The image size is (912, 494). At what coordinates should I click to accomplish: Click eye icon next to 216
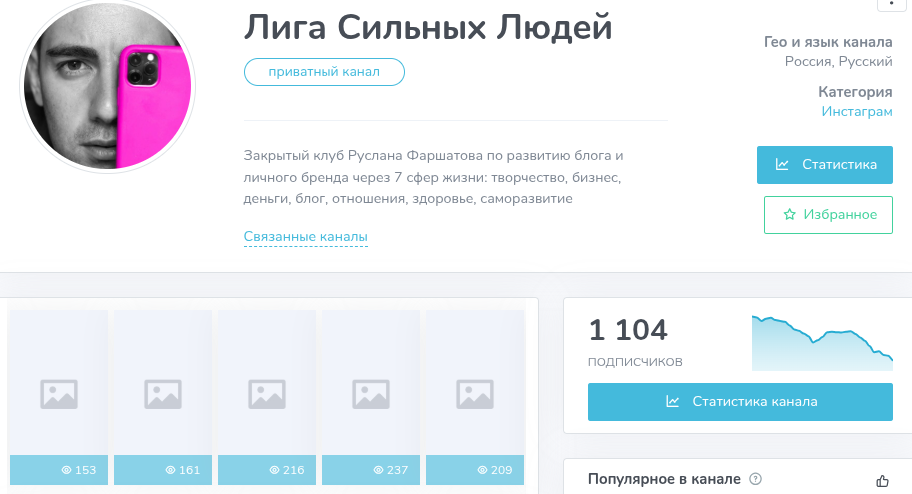coord(275,470)
